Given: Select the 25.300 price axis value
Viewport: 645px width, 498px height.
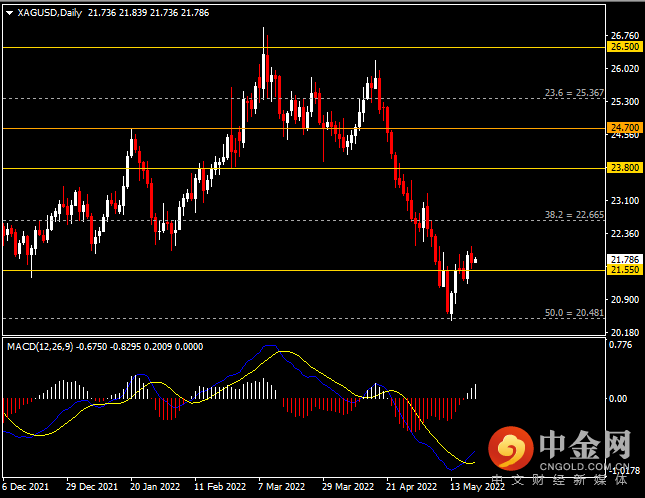Looking at the screenshot, I should (625, 102).
